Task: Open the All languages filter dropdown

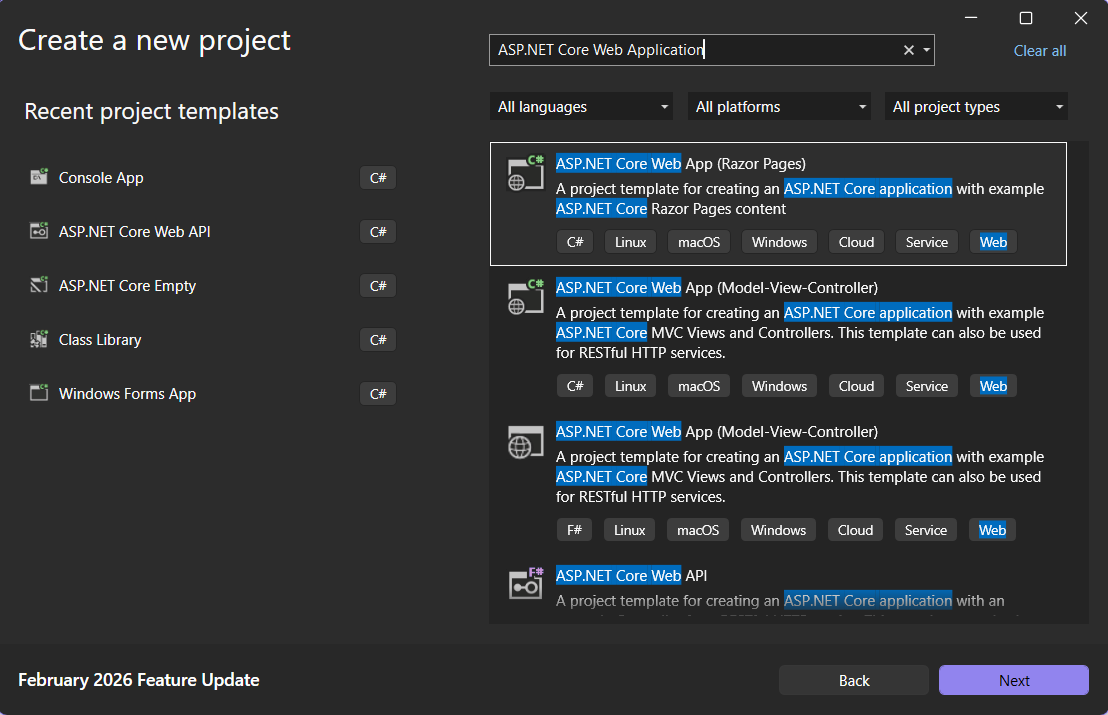Action: (583, 107)
